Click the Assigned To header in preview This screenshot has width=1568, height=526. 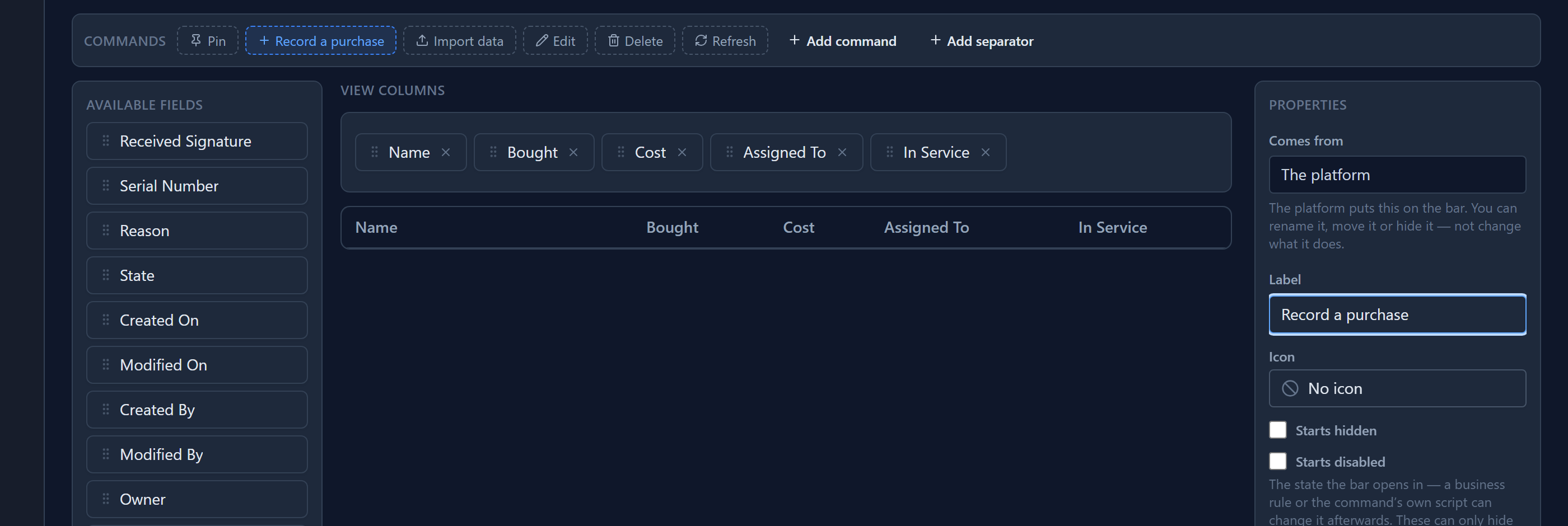pyautogui.click(x=926, y=227)
